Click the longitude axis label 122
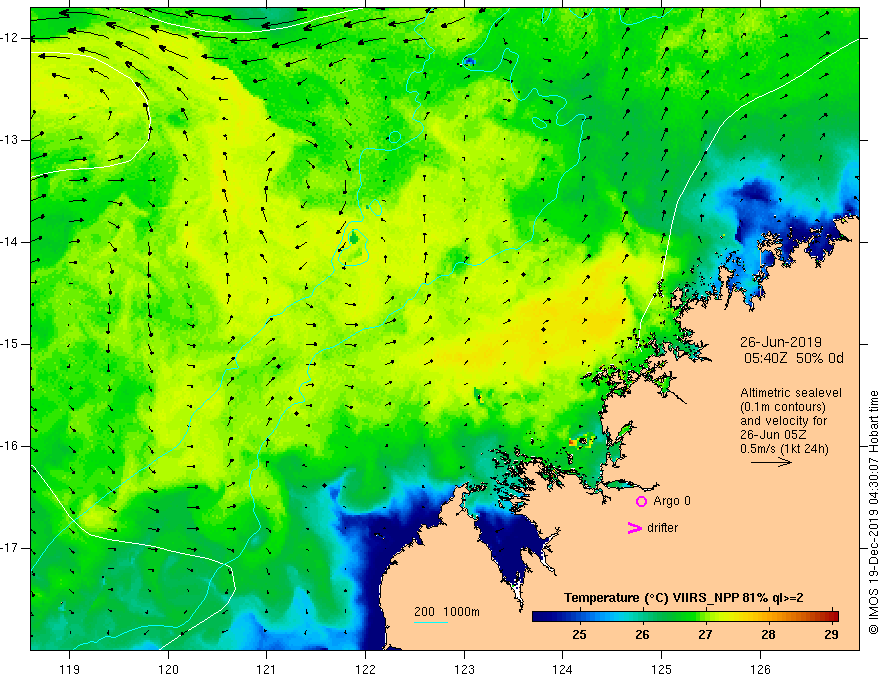The image size is (880, 680). pos(365,669)
